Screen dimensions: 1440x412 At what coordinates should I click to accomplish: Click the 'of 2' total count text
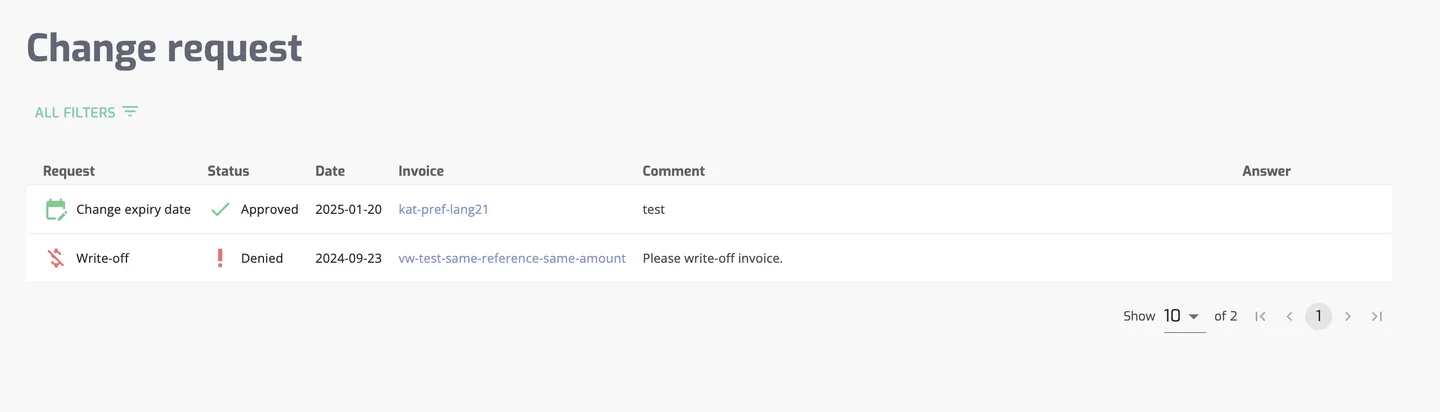[1226, 316]
